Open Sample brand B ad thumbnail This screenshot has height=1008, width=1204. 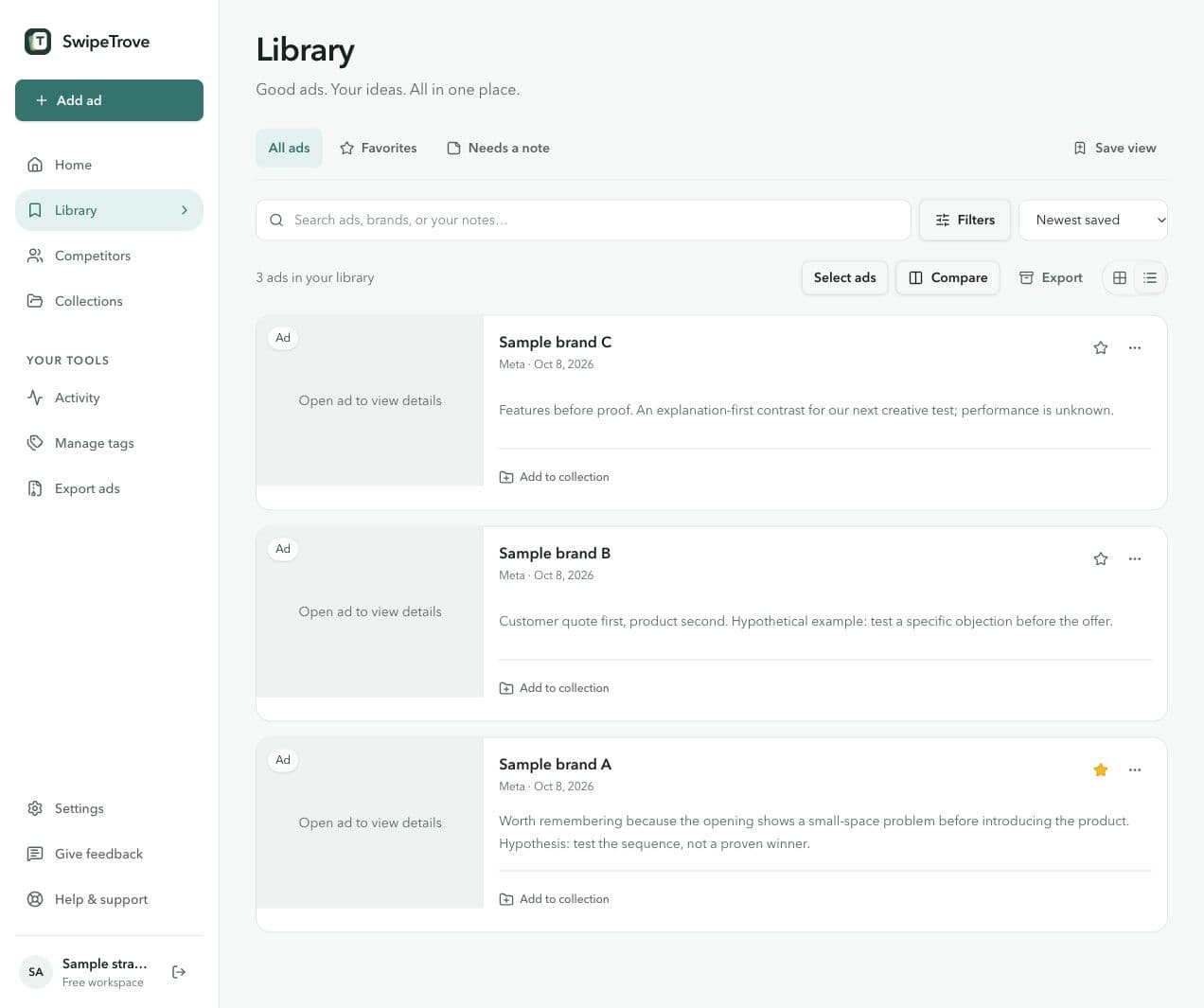(x=370, y=611)
